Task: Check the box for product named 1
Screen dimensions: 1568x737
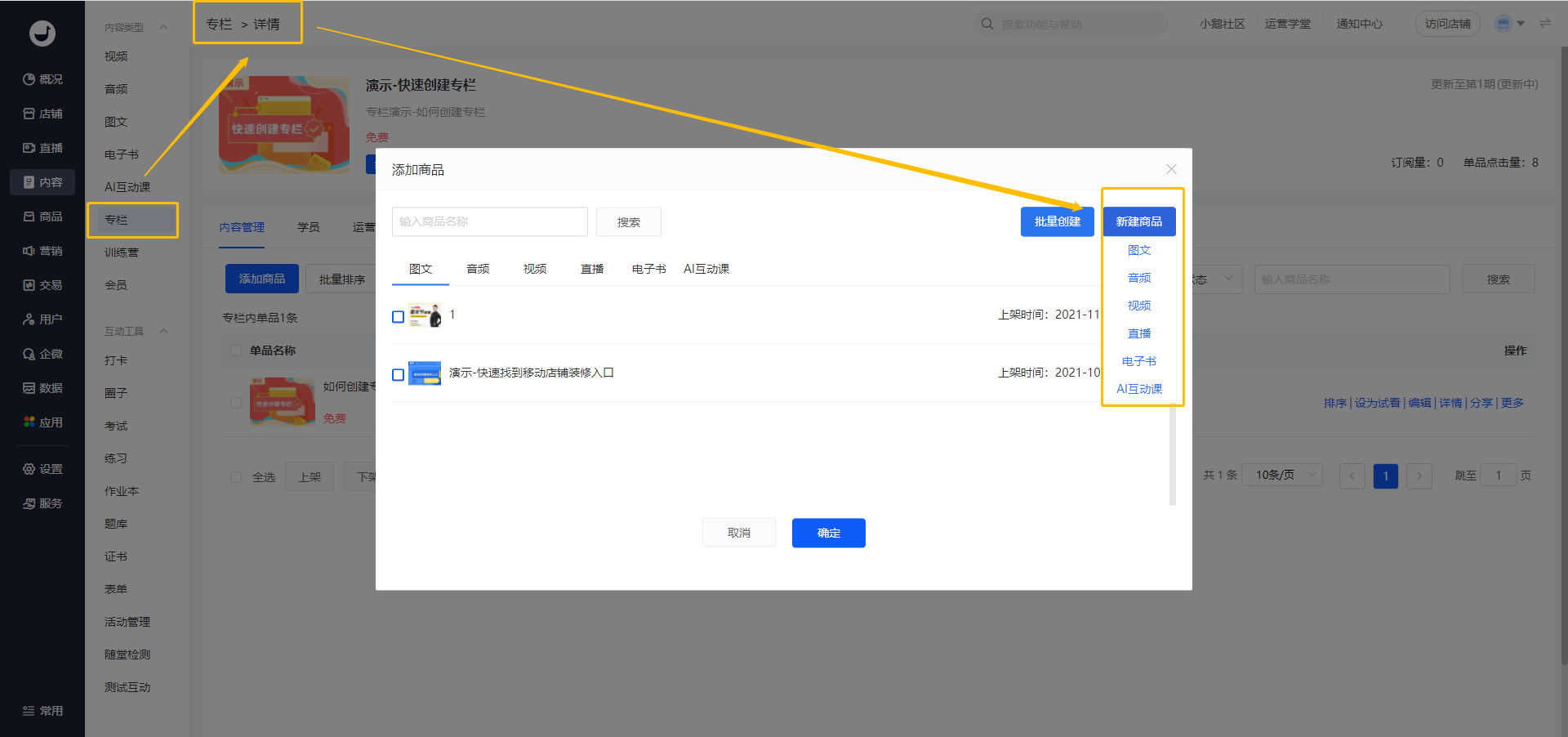Action: click(399, 317)
